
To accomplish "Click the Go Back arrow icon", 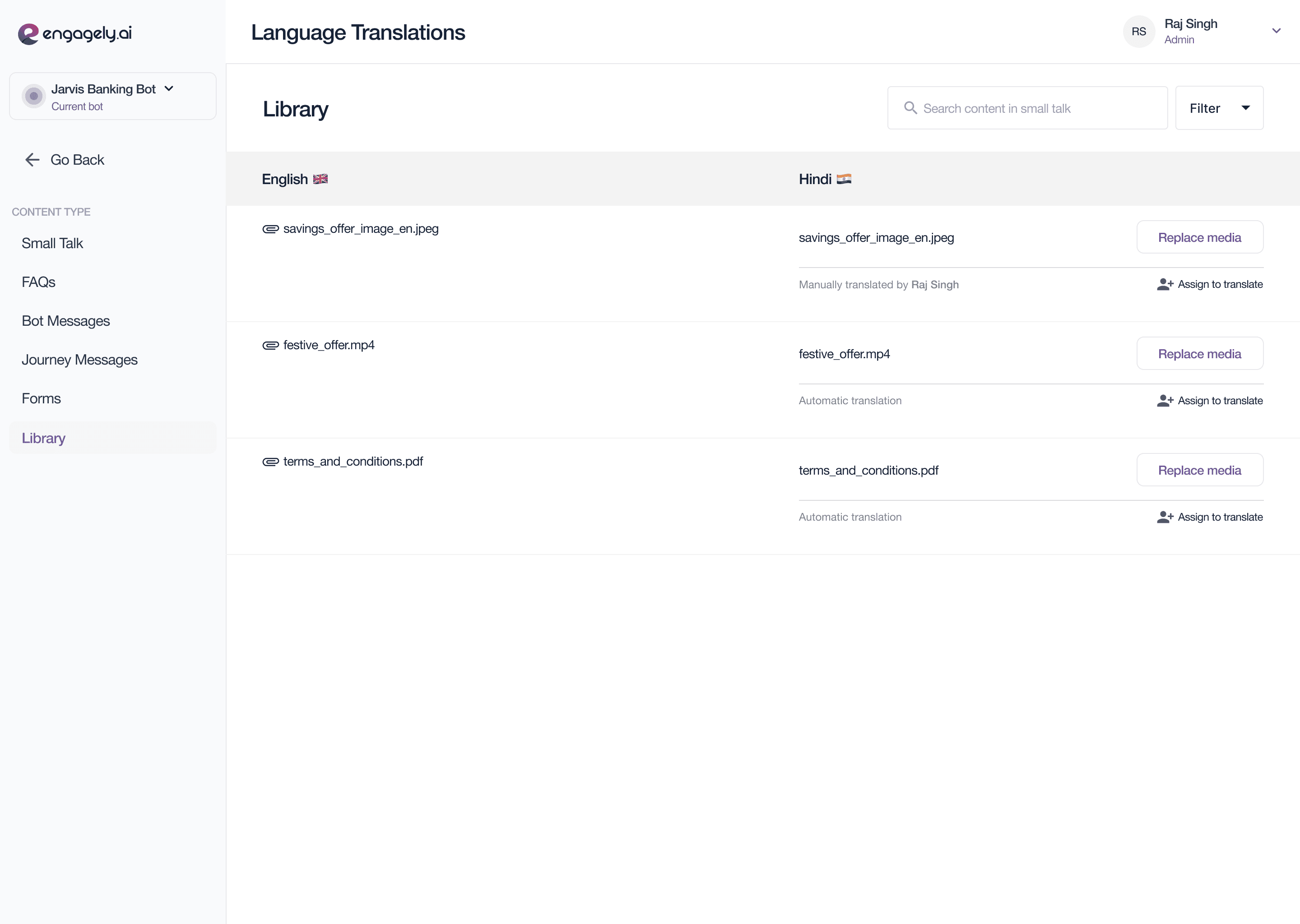I will pyautogui.click(x=32, y=160).
